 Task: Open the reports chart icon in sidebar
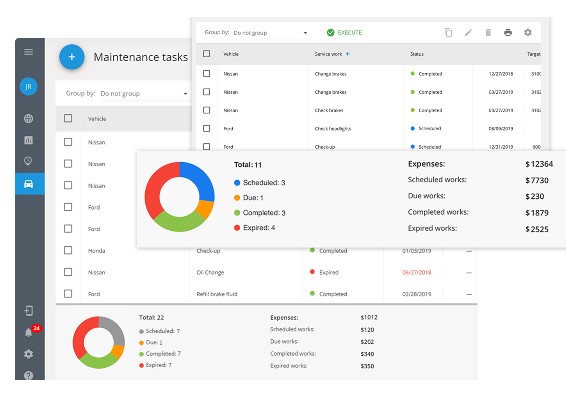(29, 140)
